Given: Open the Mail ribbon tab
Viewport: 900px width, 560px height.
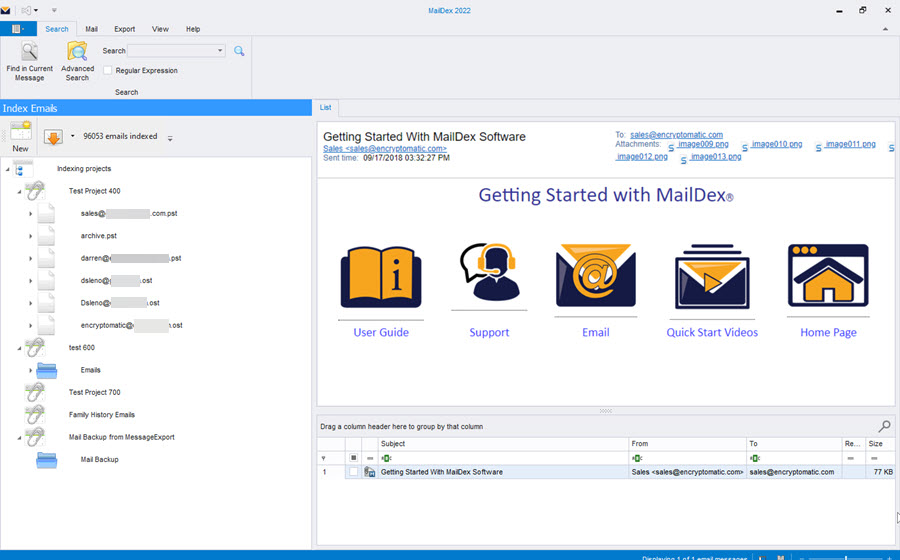Looking at the screenshot, I should coord(91,29).
